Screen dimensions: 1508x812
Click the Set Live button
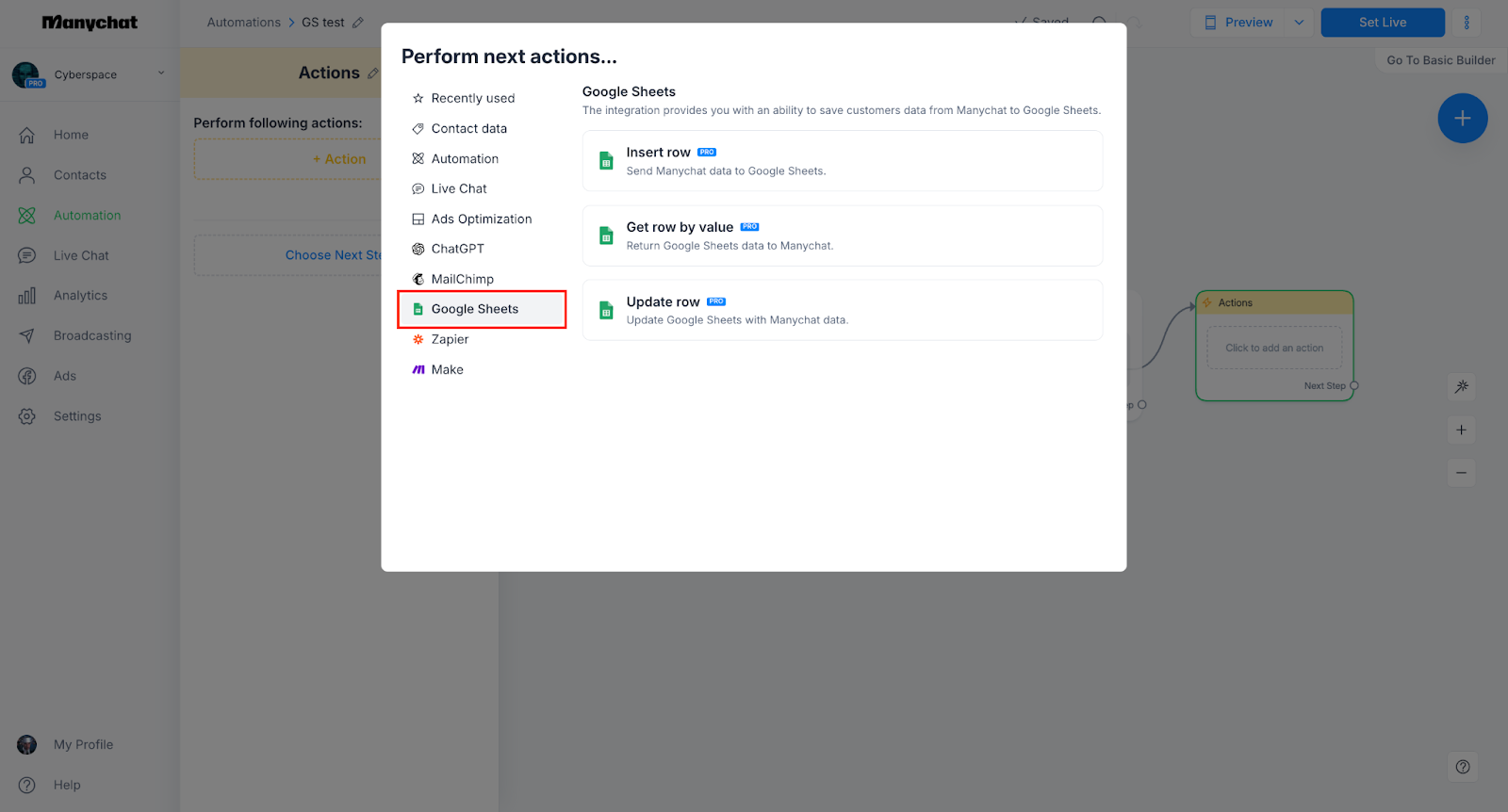1382,23
